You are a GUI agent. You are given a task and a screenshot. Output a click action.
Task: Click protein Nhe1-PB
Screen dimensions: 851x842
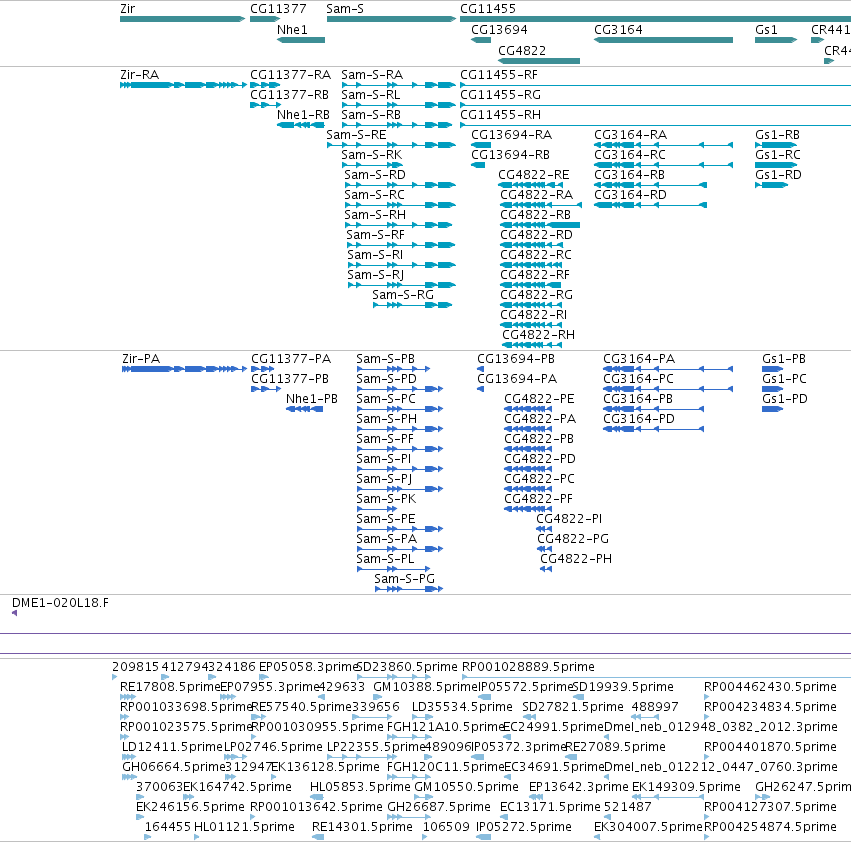click(x=304, y=409)
